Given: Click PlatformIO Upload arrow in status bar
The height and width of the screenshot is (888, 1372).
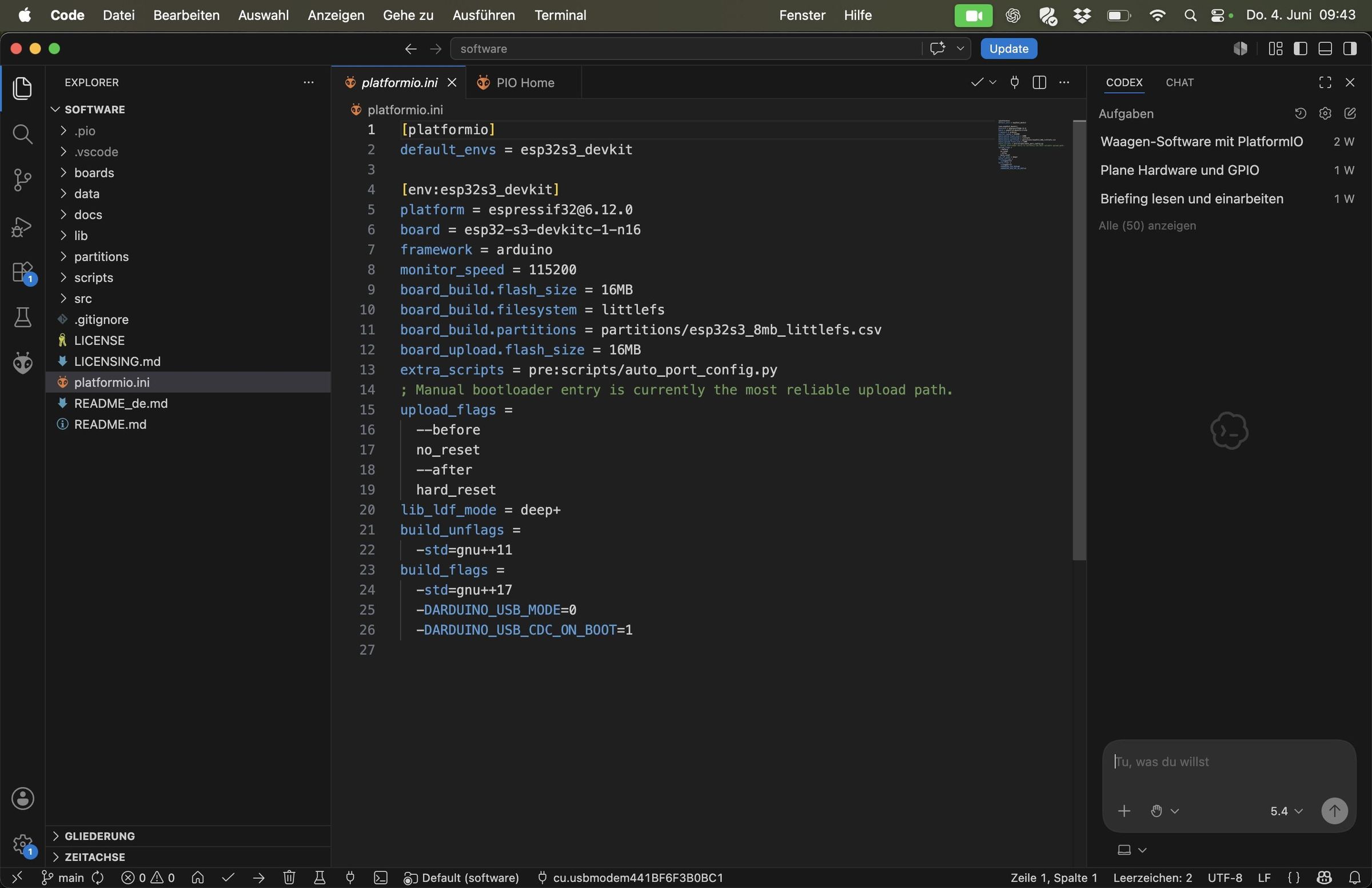Looking at the screenshot, I should [259, 878].
